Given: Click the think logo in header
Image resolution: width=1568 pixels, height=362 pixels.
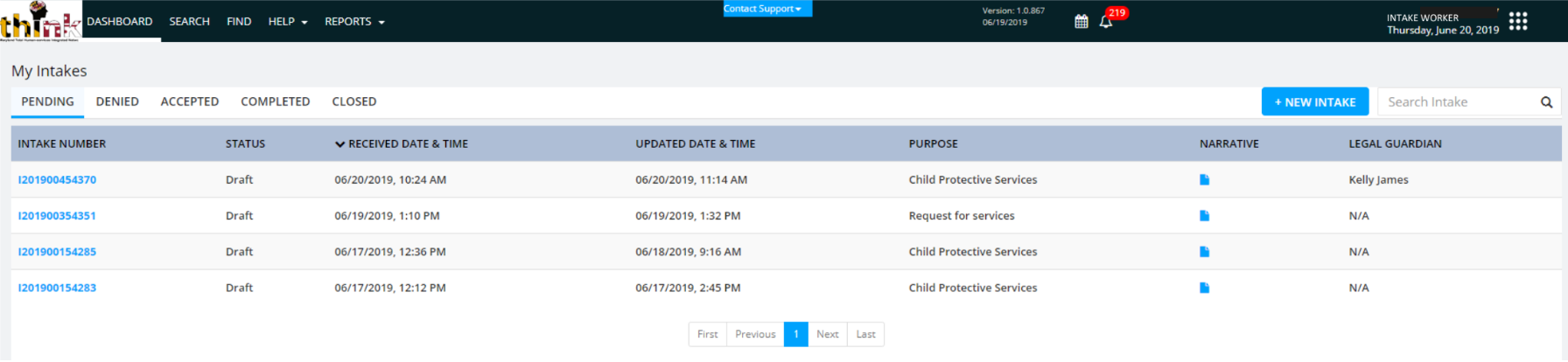Looking at the screenshot, I should pos(39,21).
